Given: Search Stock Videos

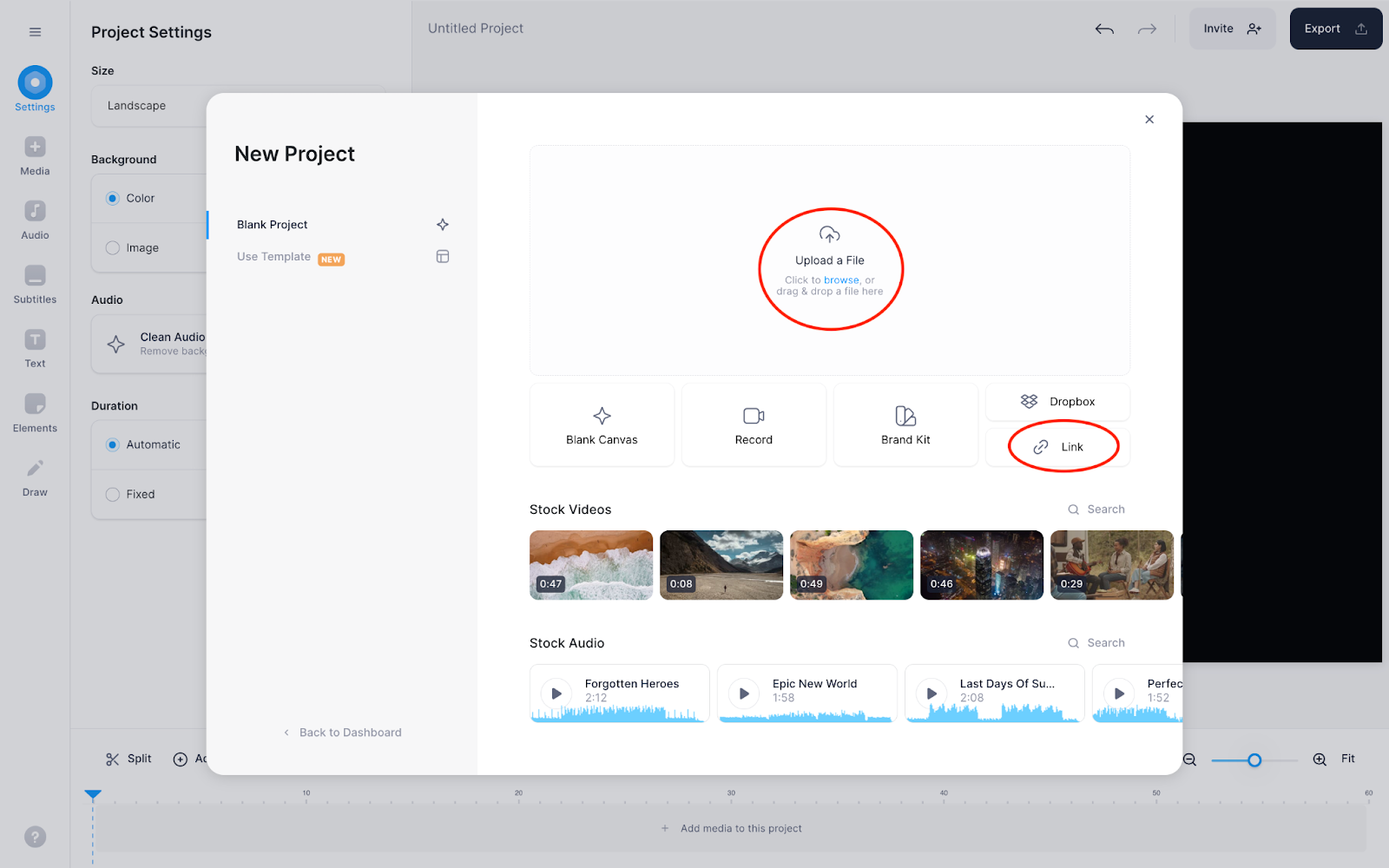Looking at the screenshot, I should click(1096, 510).
